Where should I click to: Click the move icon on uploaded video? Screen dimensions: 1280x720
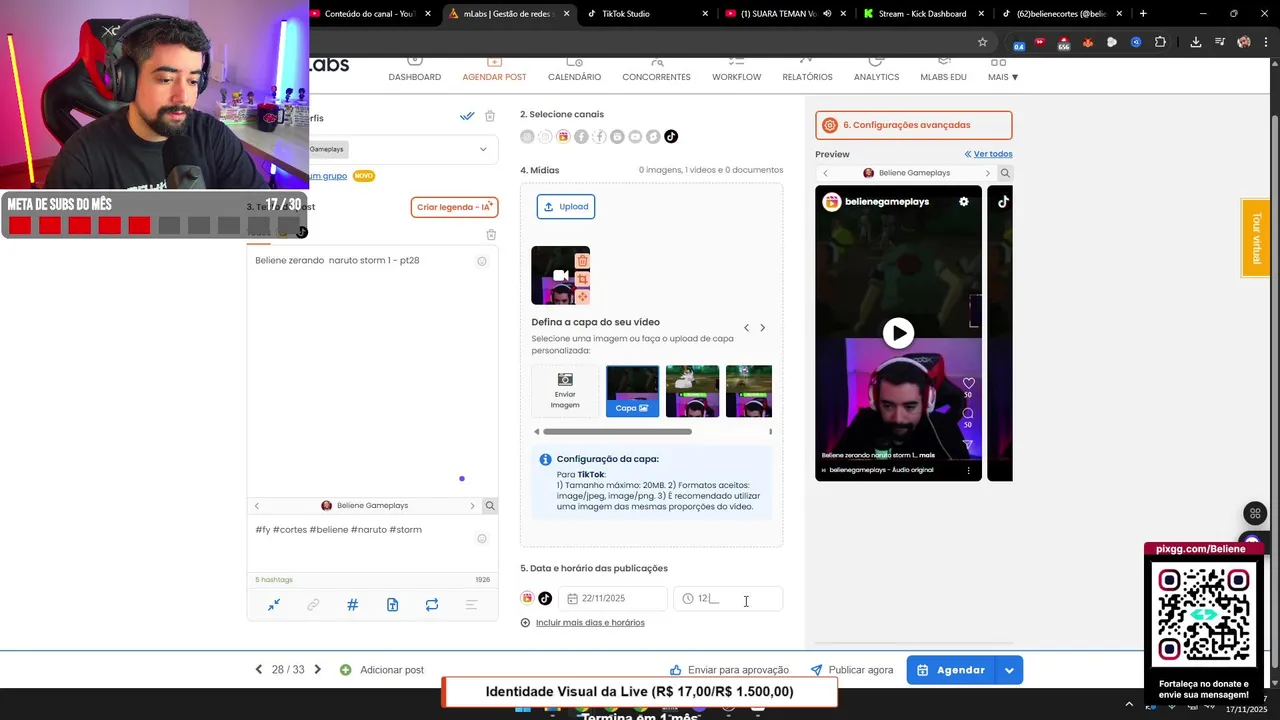tap(582, 297)
